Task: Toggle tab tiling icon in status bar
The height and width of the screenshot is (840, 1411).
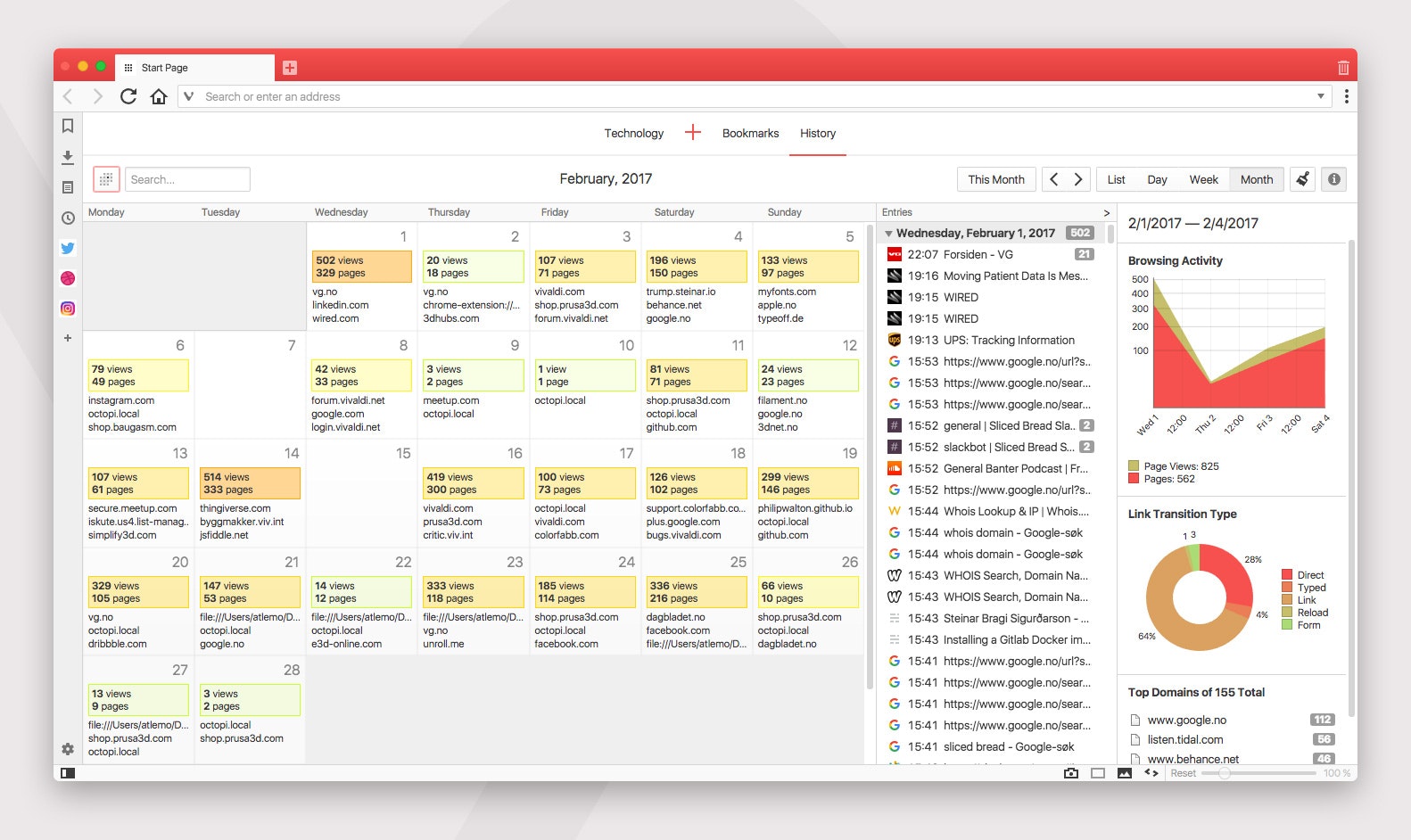Action: [x=1098, y=773]
